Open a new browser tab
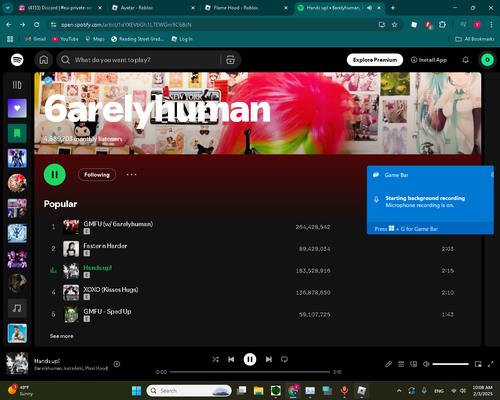500x400 pixels. coord(393,8)
